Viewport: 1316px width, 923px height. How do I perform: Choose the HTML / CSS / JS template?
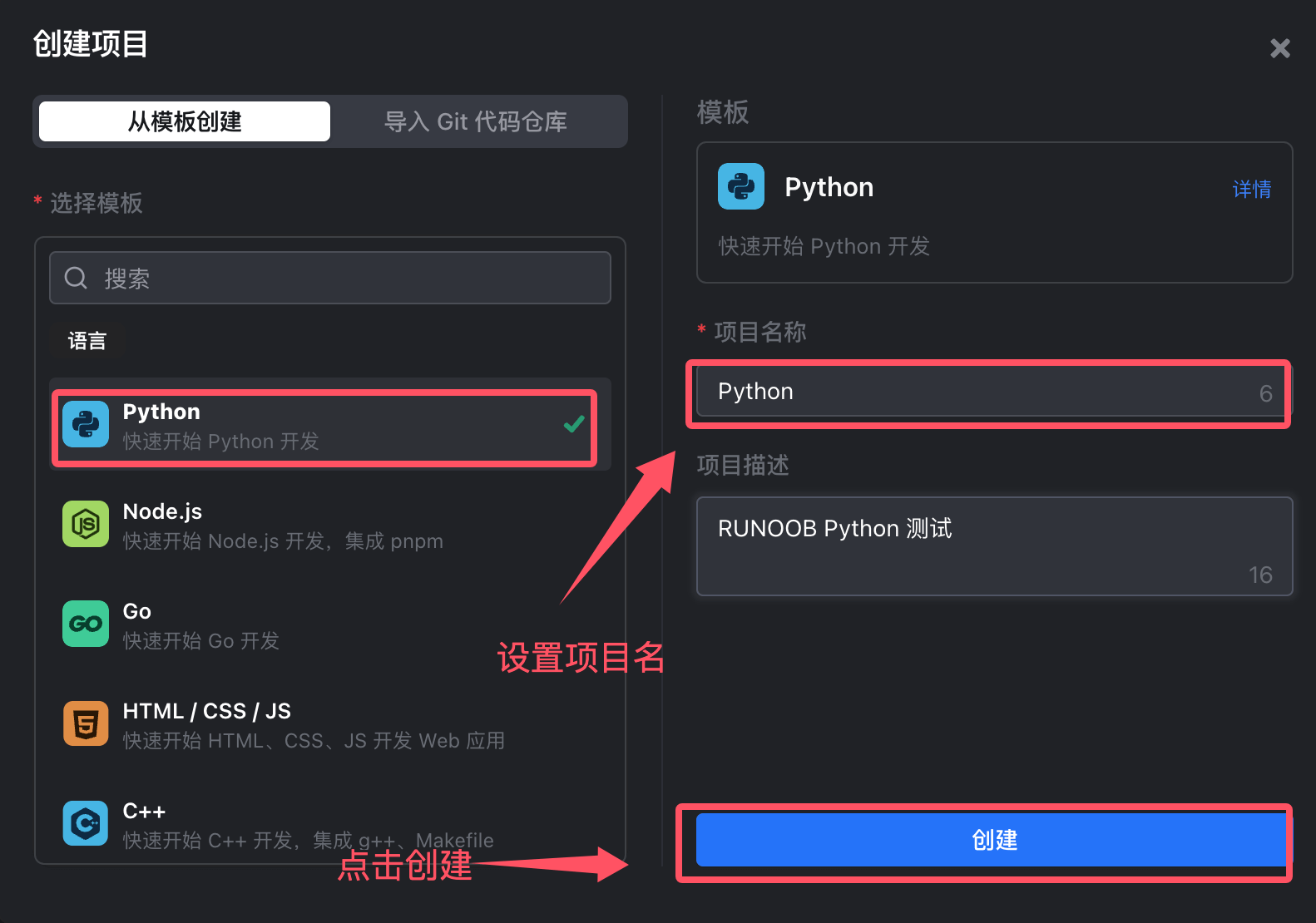click(x=330, y=723)
